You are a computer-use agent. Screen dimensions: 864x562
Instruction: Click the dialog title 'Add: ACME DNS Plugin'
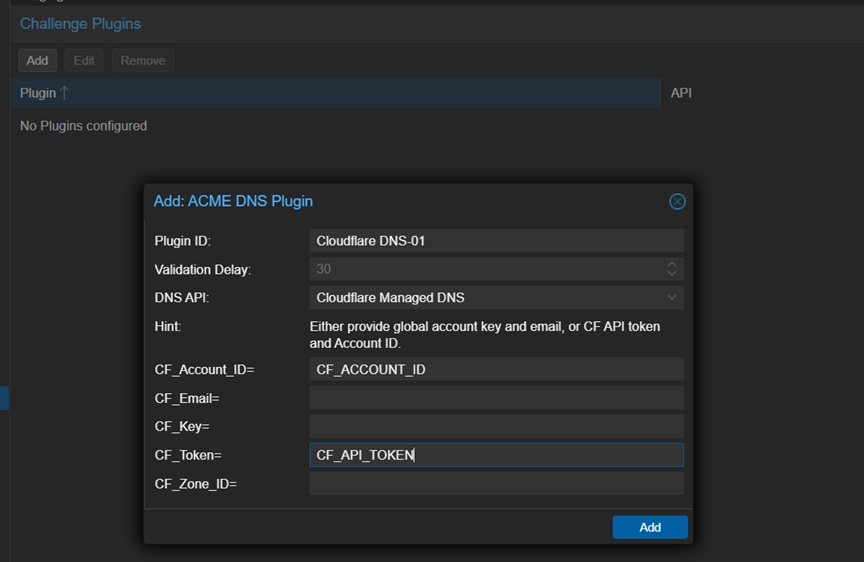[x=233, y=201]
